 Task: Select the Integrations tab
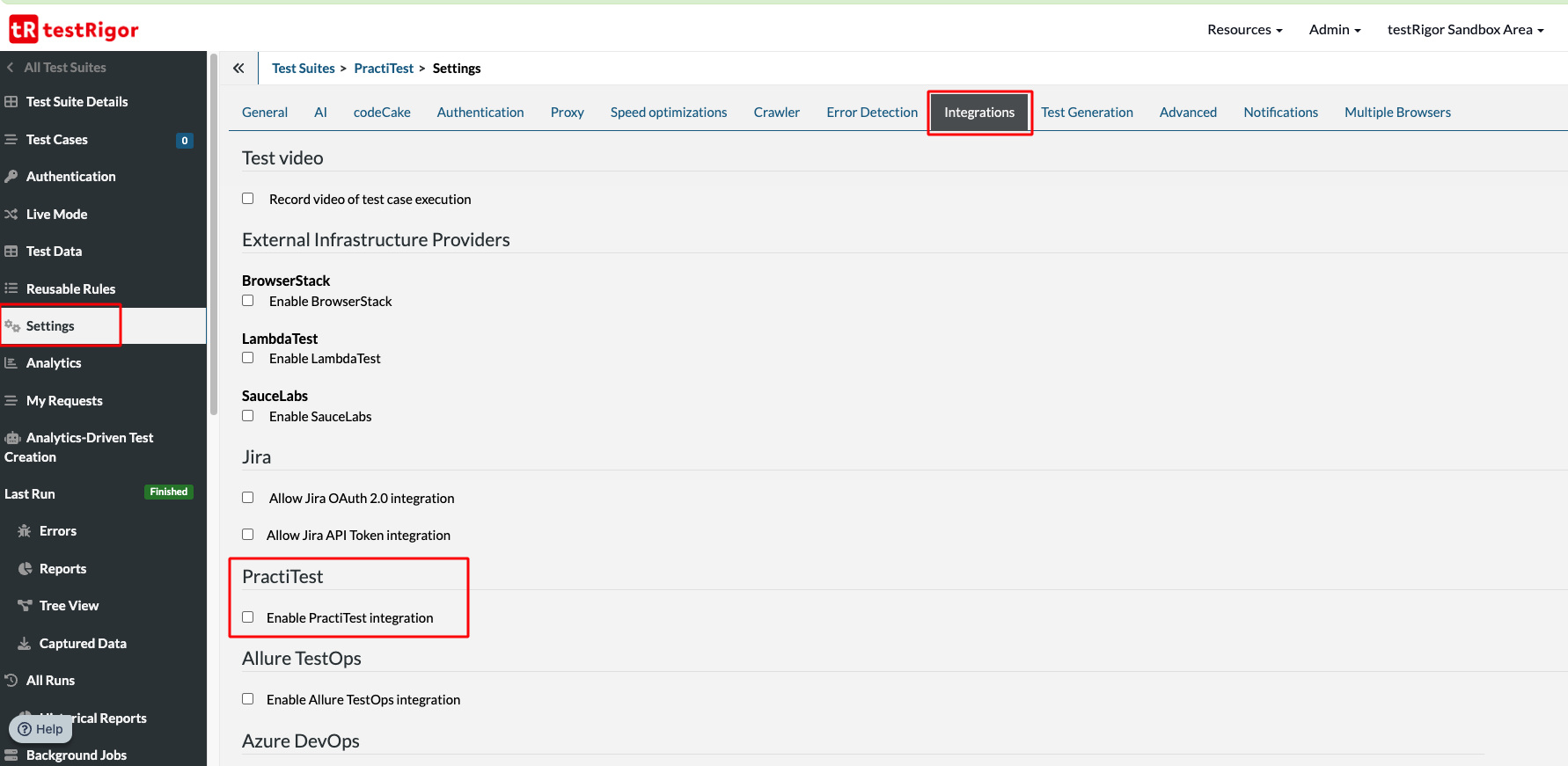coord(979,113)
